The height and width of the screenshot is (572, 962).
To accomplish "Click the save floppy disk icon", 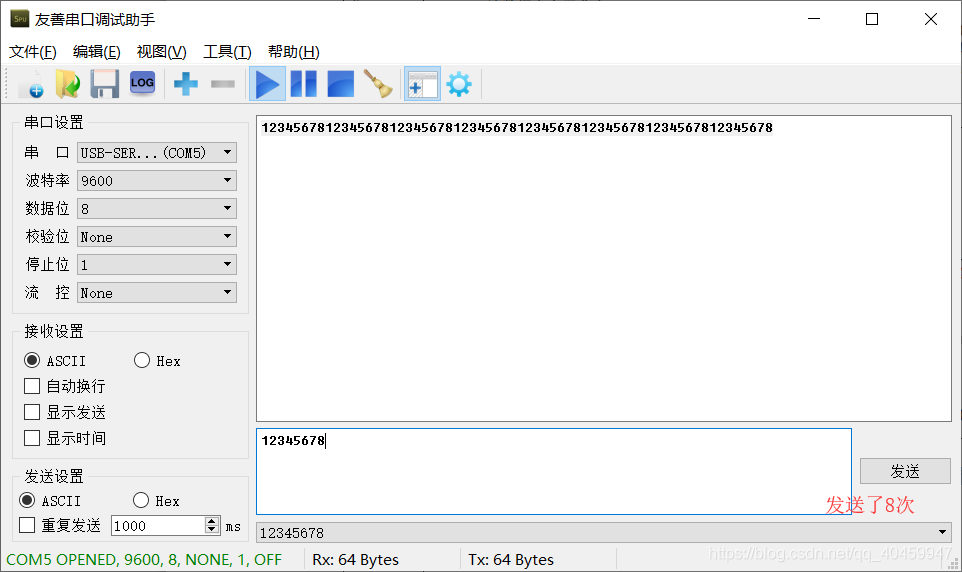I will pyautogui.click(x=105, y=84).
